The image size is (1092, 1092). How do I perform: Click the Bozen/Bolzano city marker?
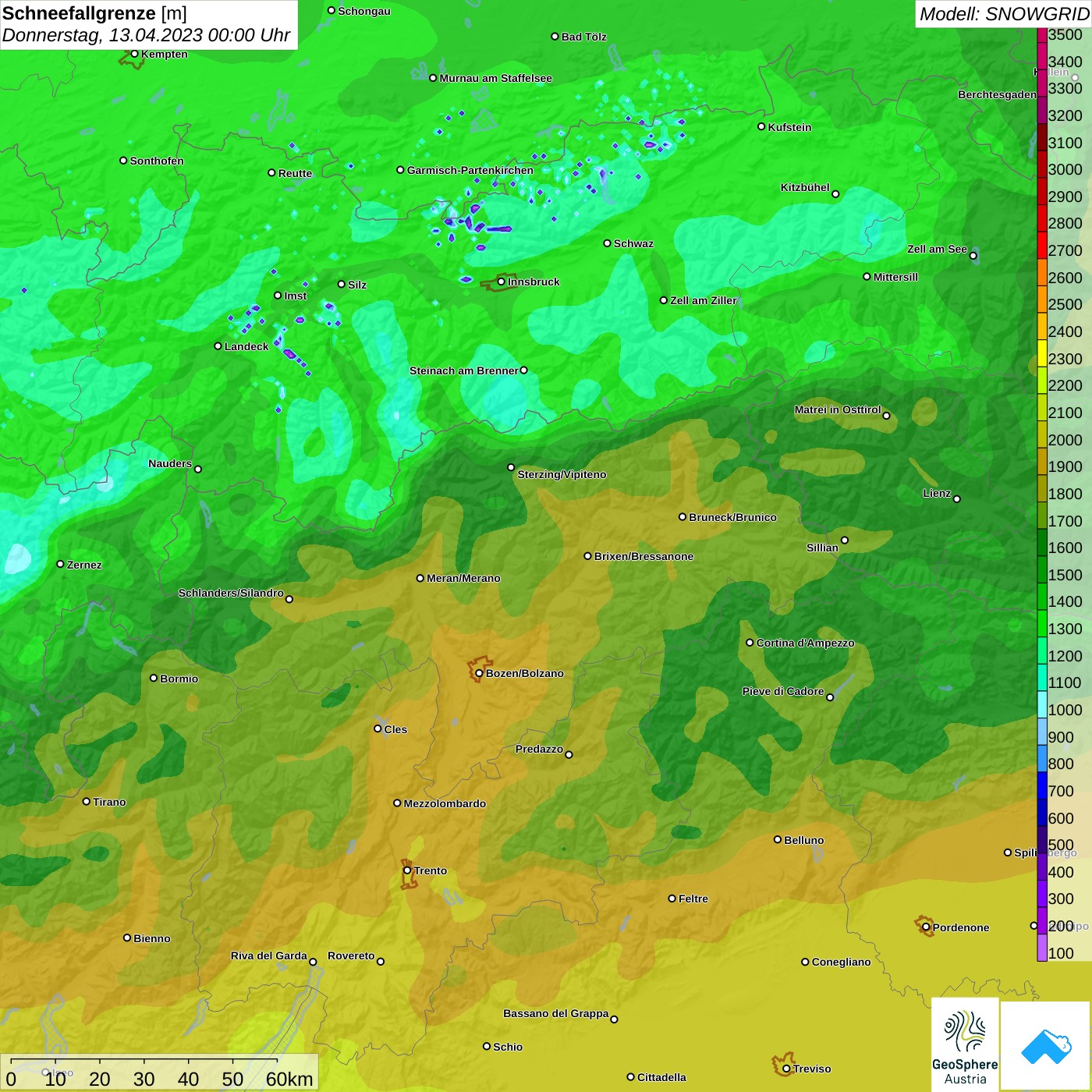(x=479, y=673)
